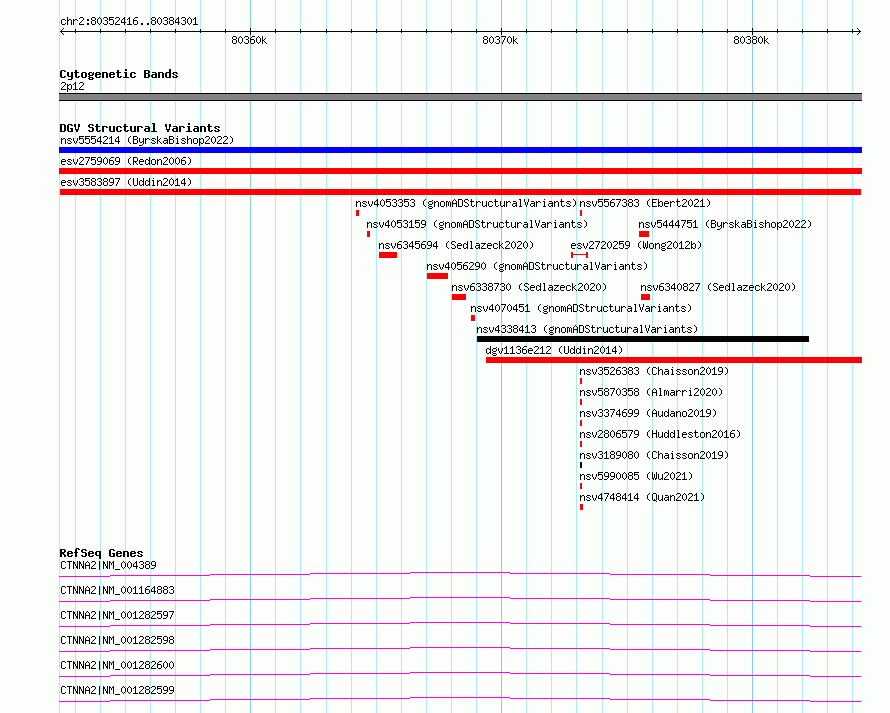Image resolution: width=890 pixels, height=713 pixels.
Task: Select the nsv6340827 red variant block
Action: tap(645, 297)
